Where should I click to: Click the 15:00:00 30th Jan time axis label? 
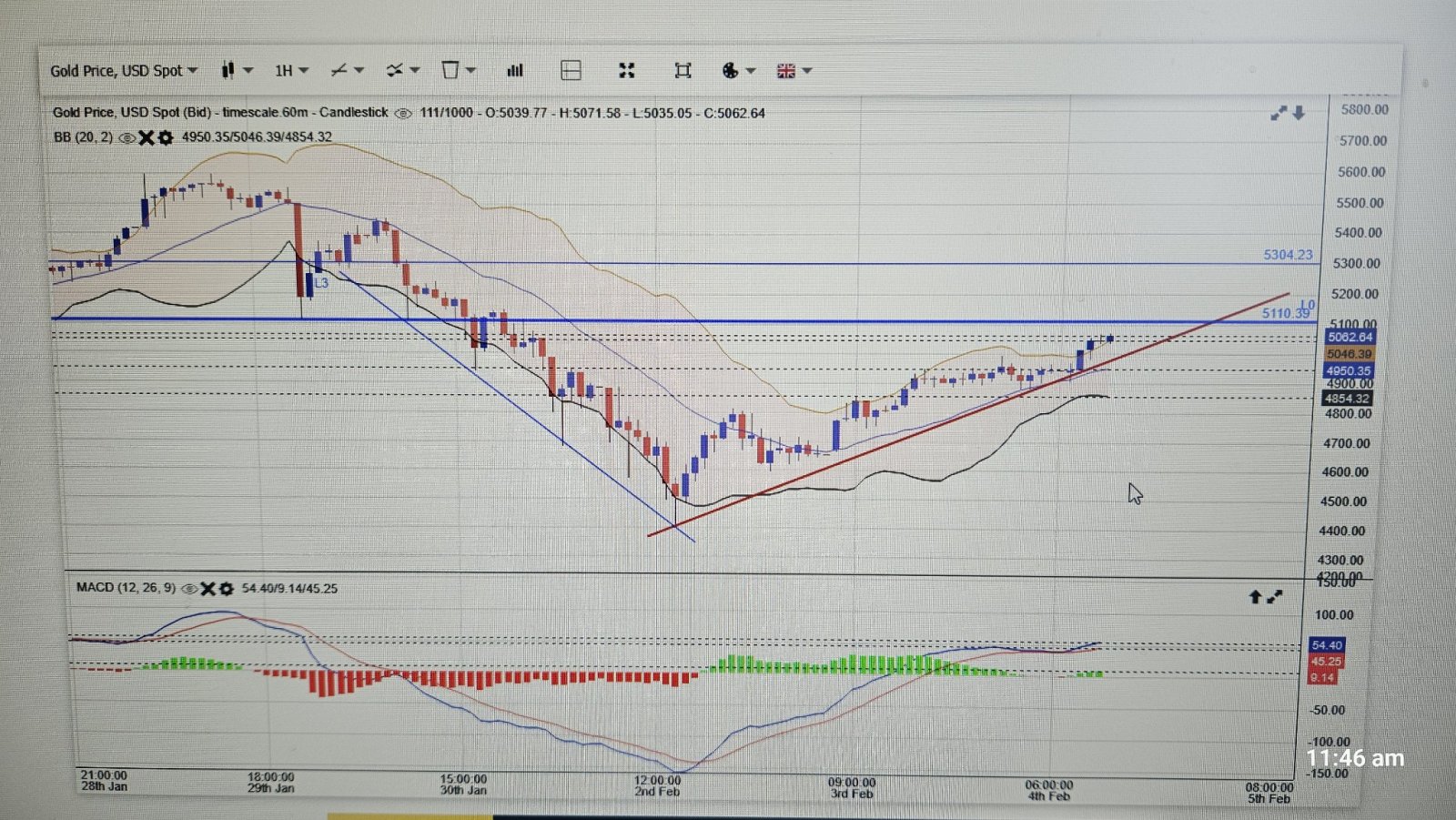coord(463,785)
